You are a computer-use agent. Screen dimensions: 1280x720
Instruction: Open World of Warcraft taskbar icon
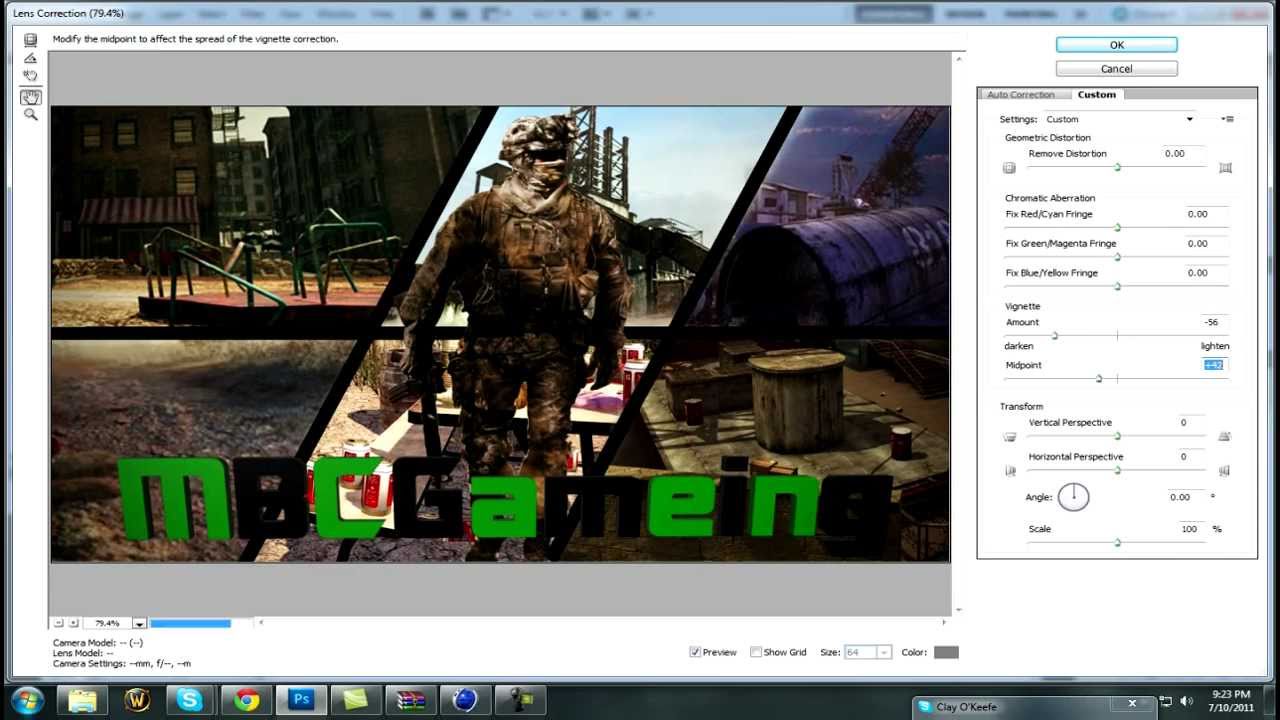[x=136, y=700]
